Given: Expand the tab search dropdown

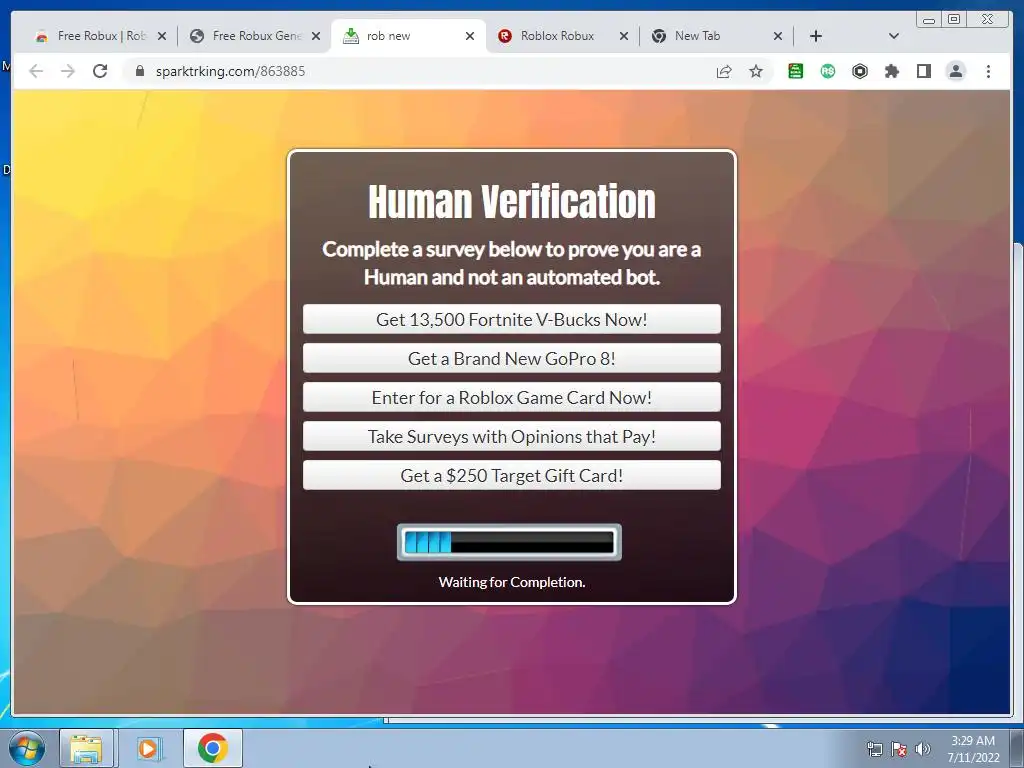Looking at the screenshot, I should (893, 36).
